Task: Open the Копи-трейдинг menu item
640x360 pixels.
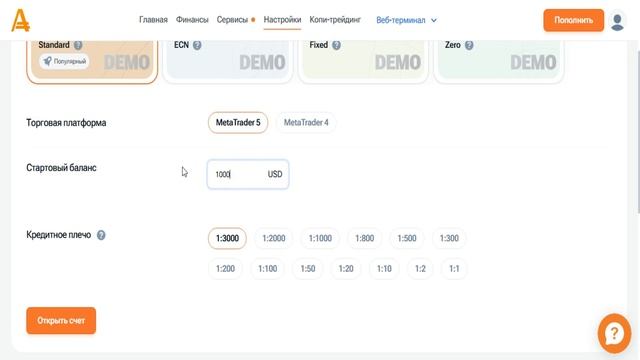Action: [335, 20]
